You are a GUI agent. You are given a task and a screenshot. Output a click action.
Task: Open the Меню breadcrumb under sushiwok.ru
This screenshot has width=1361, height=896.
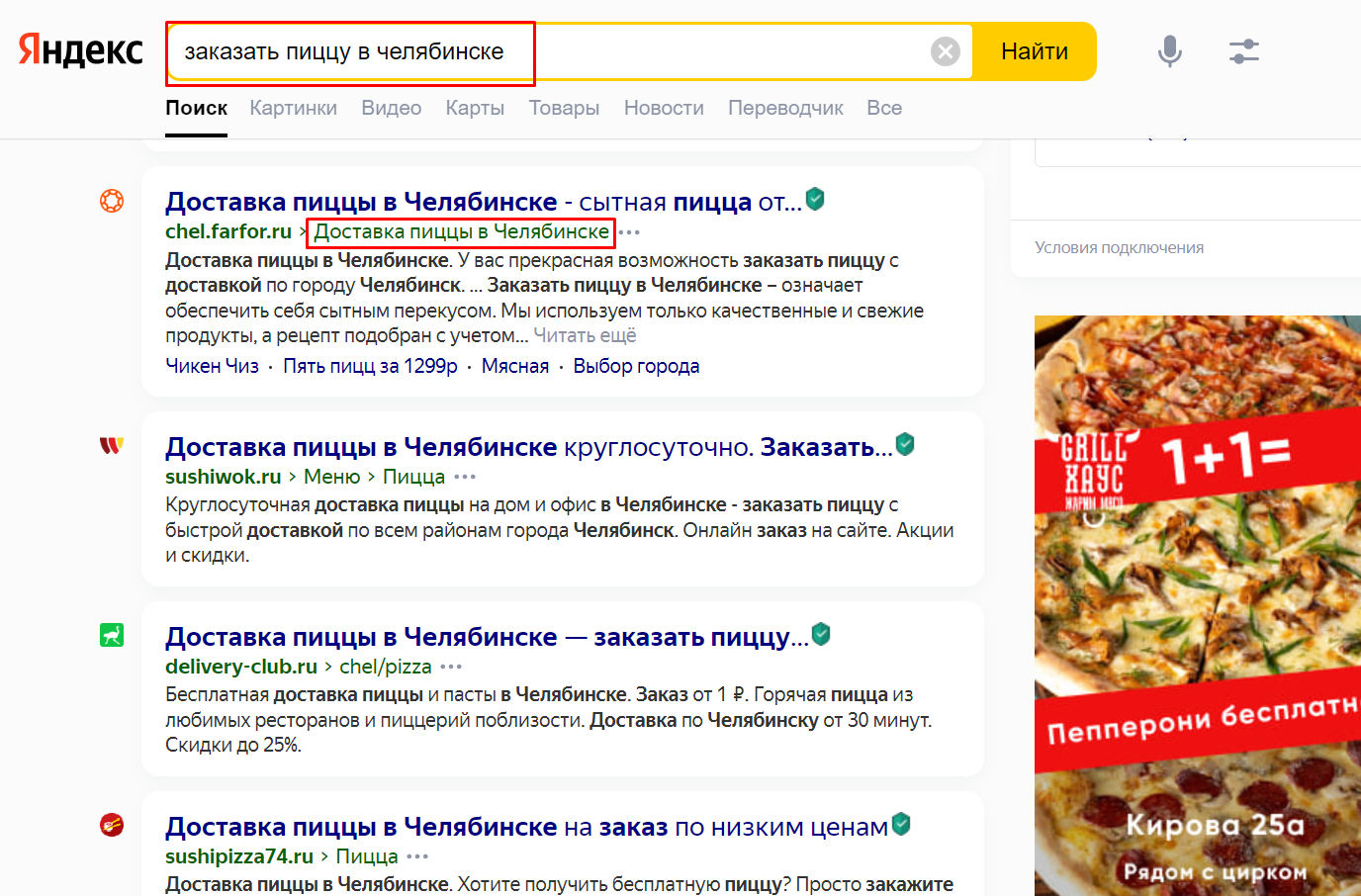[332, 477]
